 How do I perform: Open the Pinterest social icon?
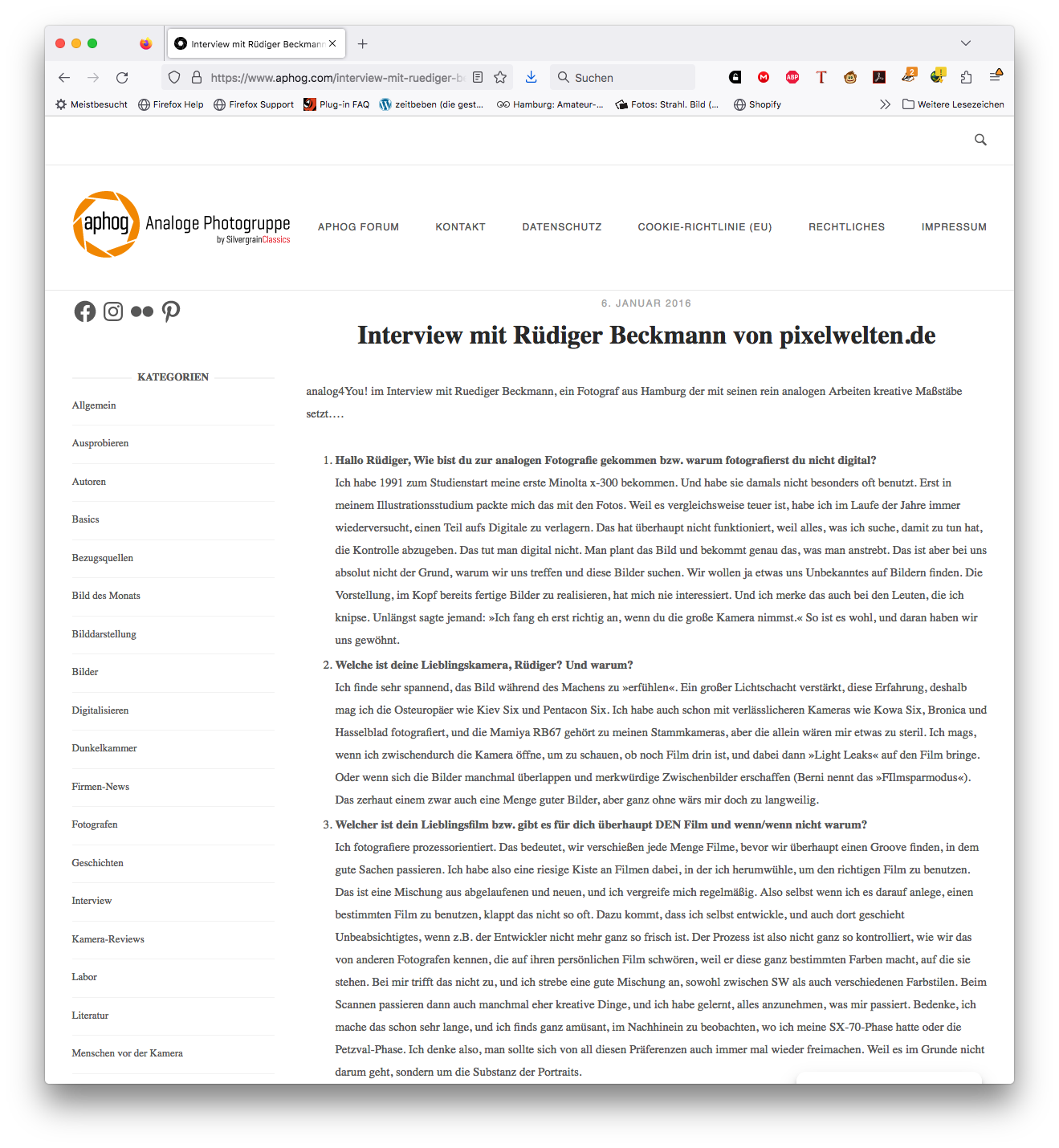tap(171, 311)
